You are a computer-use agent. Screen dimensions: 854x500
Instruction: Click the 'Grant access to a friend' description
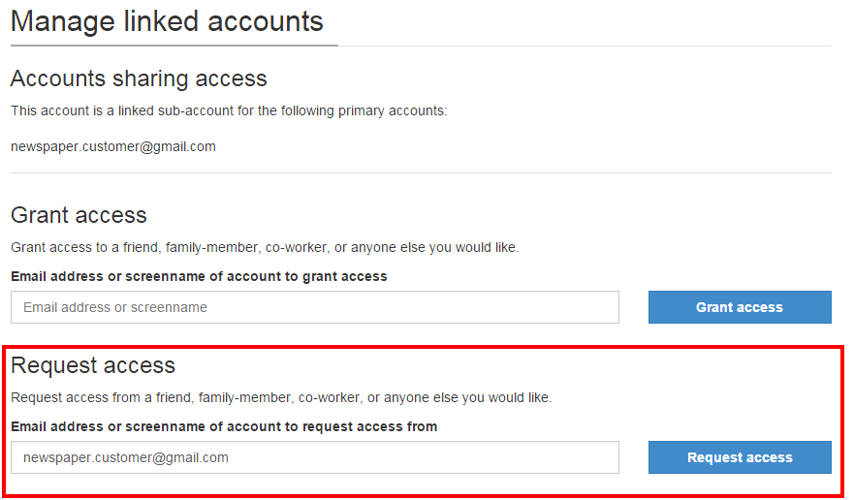pos(265,247)
